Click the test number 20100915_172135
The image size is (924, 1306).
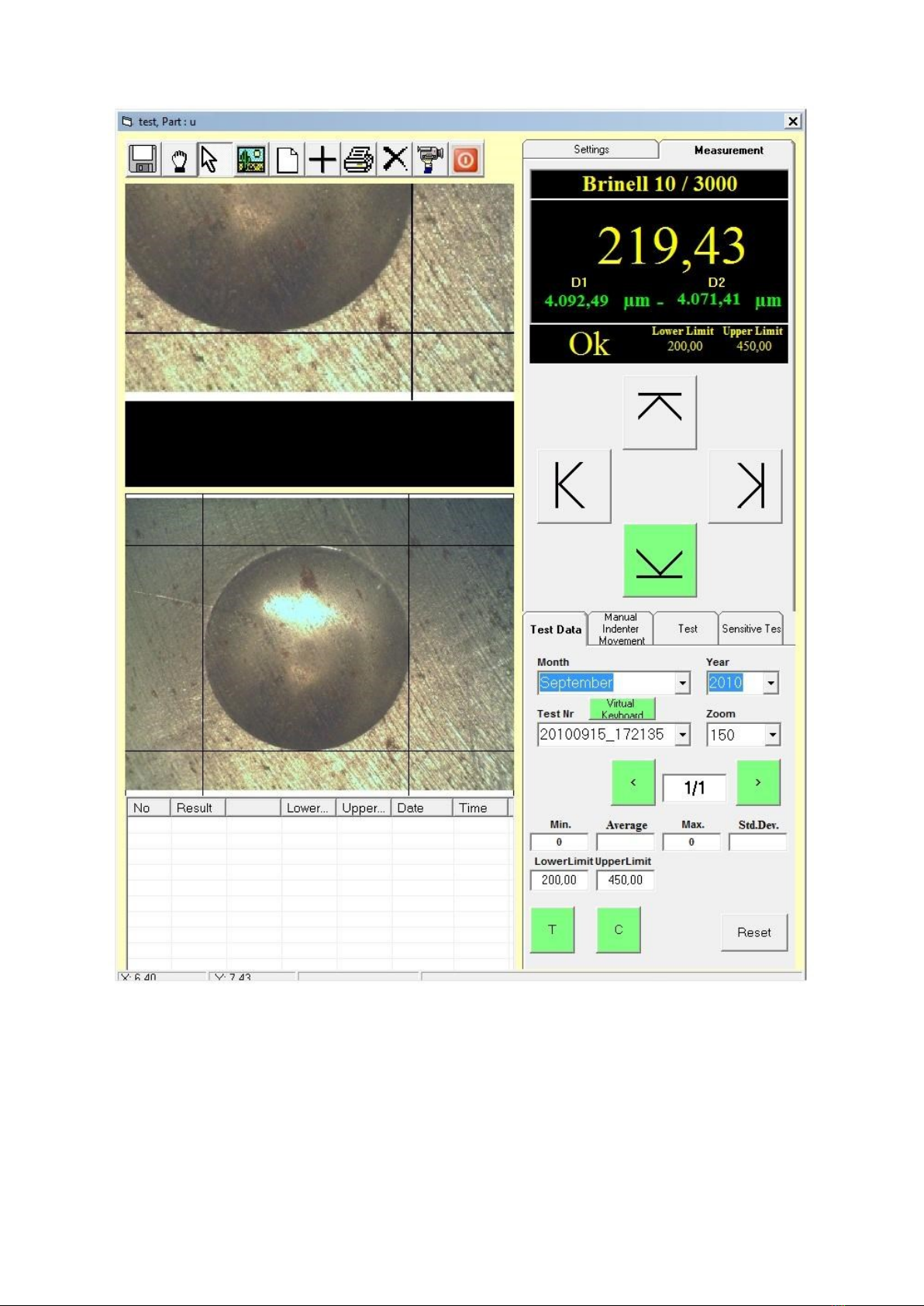[602, 735]
